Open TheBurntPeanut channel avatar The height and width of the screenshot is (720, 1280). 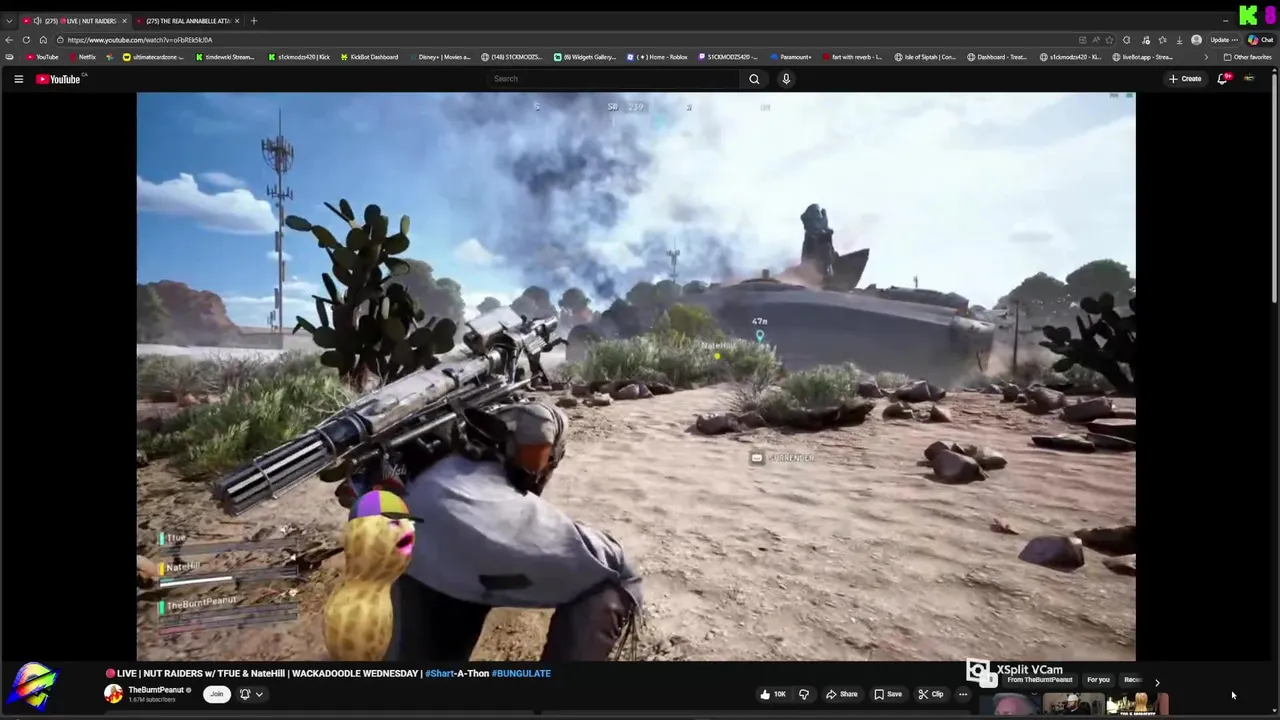[114, 694]
